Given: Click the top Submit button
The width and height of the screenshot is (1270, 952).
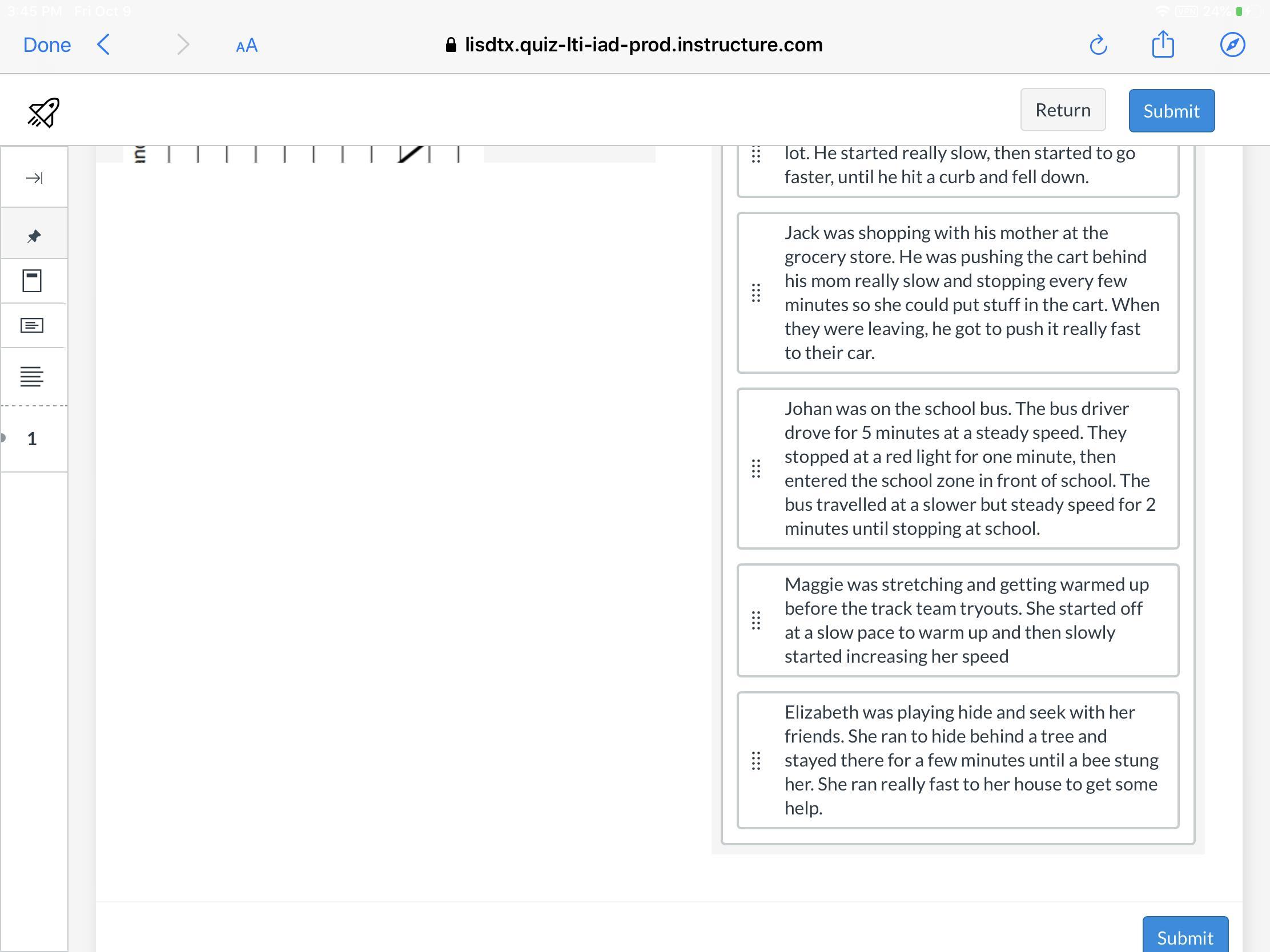Looking at the screenshot, I should tap(1171, 111).
